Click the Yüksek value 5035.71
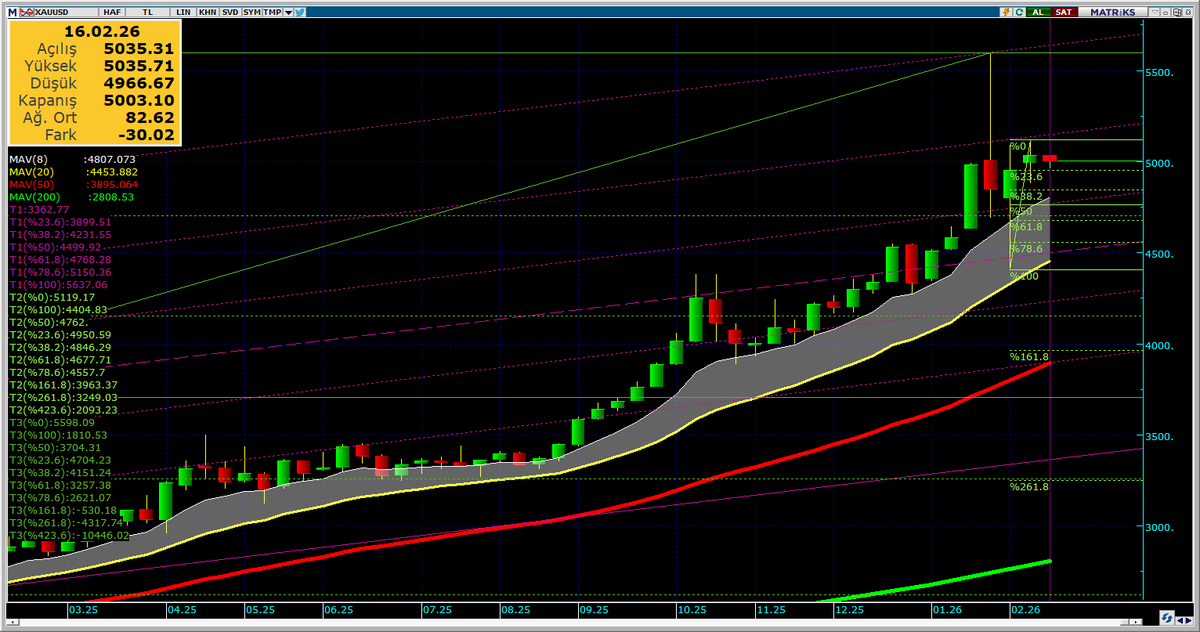The image size is (1200, 632). pyautogui.click(x=137, y=65)
